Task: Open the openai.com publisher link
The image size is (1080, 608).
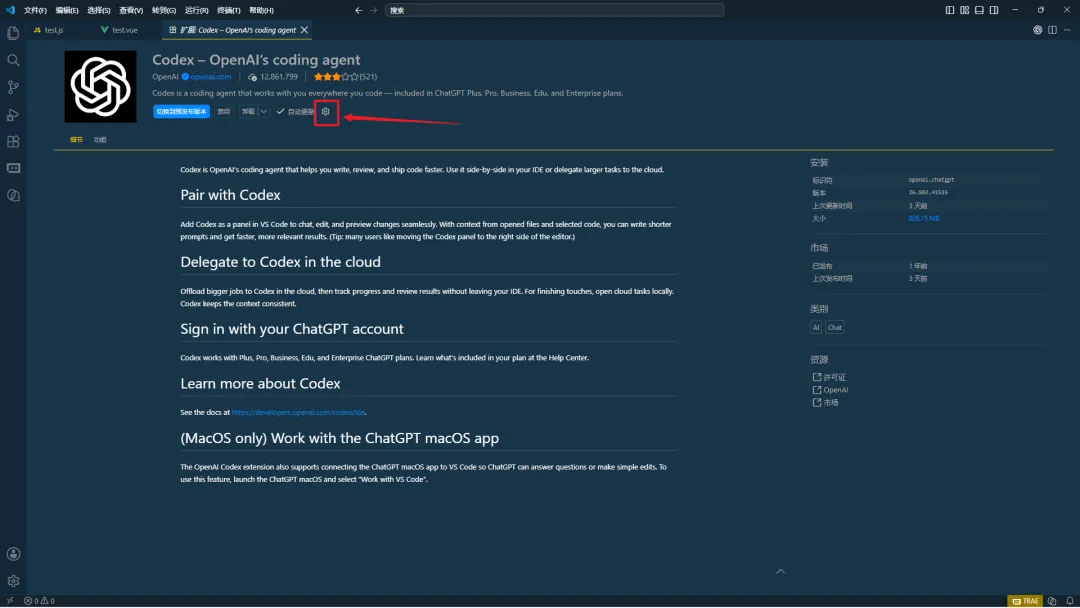Action: pyautogui.click(x=211, y=76)
